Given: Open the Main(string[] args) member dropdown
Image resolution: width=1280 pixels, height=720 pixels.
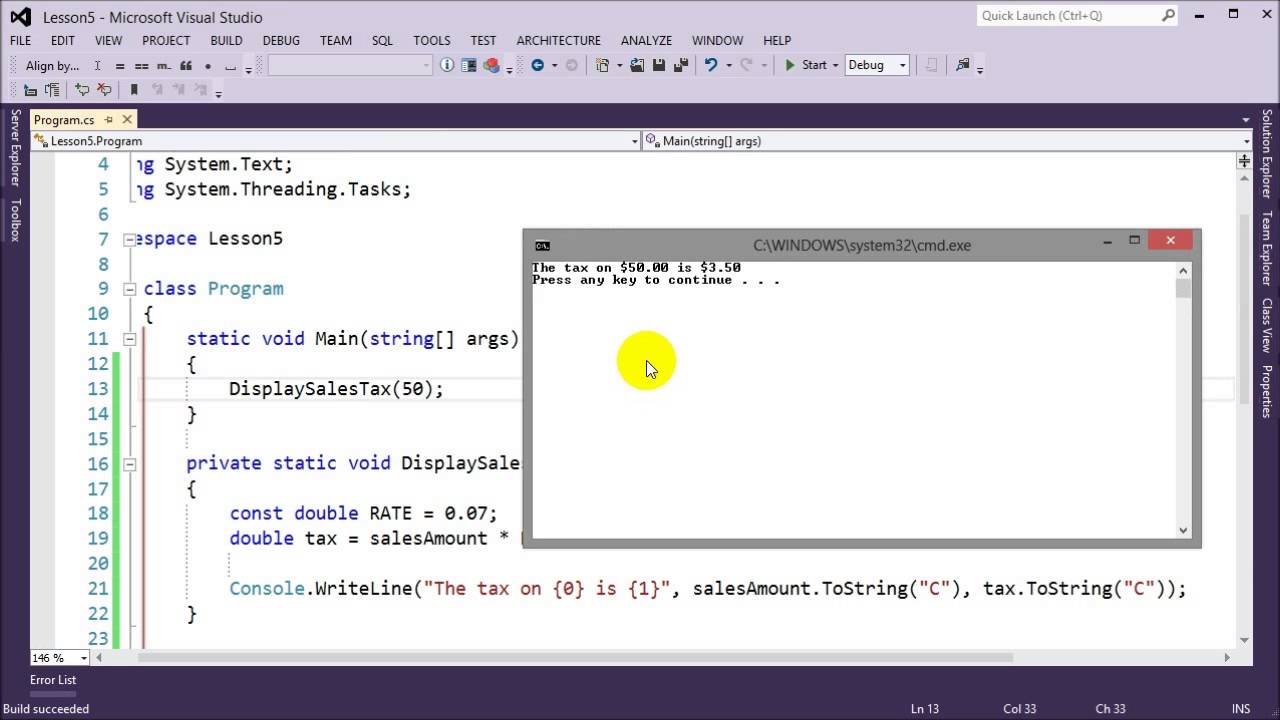Looking at the screenshot, I should [x=947, y=141].
